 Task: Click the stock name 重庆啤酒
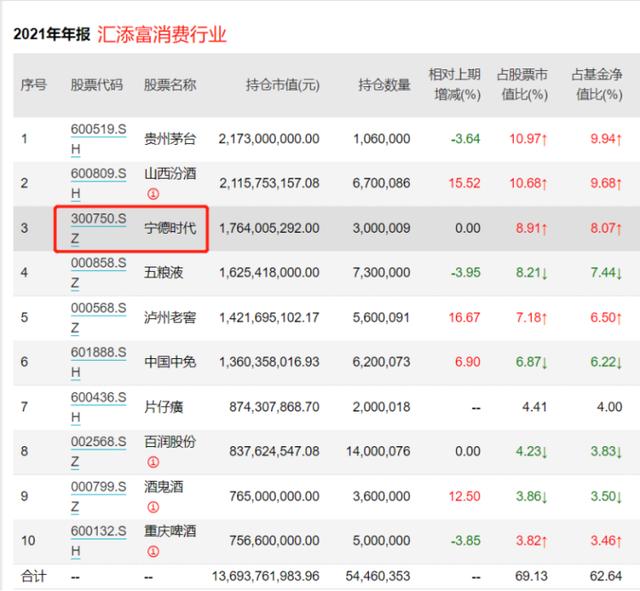pyautogui.click(x=170, y=531)
